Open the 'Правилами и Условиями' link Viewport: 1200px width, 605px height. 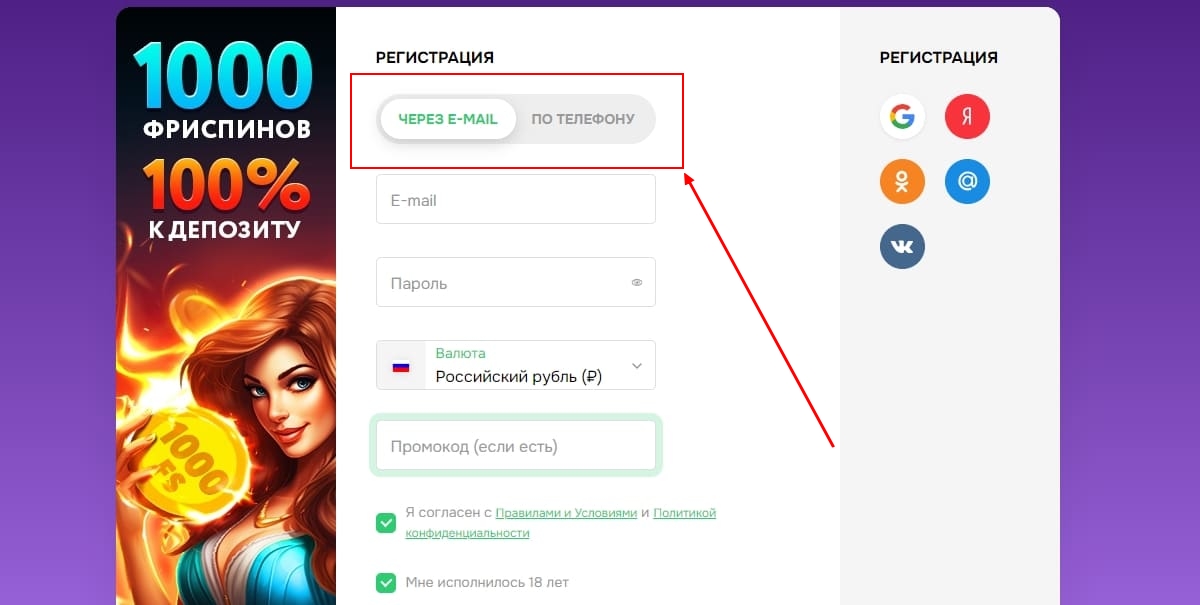coord(566,513)
